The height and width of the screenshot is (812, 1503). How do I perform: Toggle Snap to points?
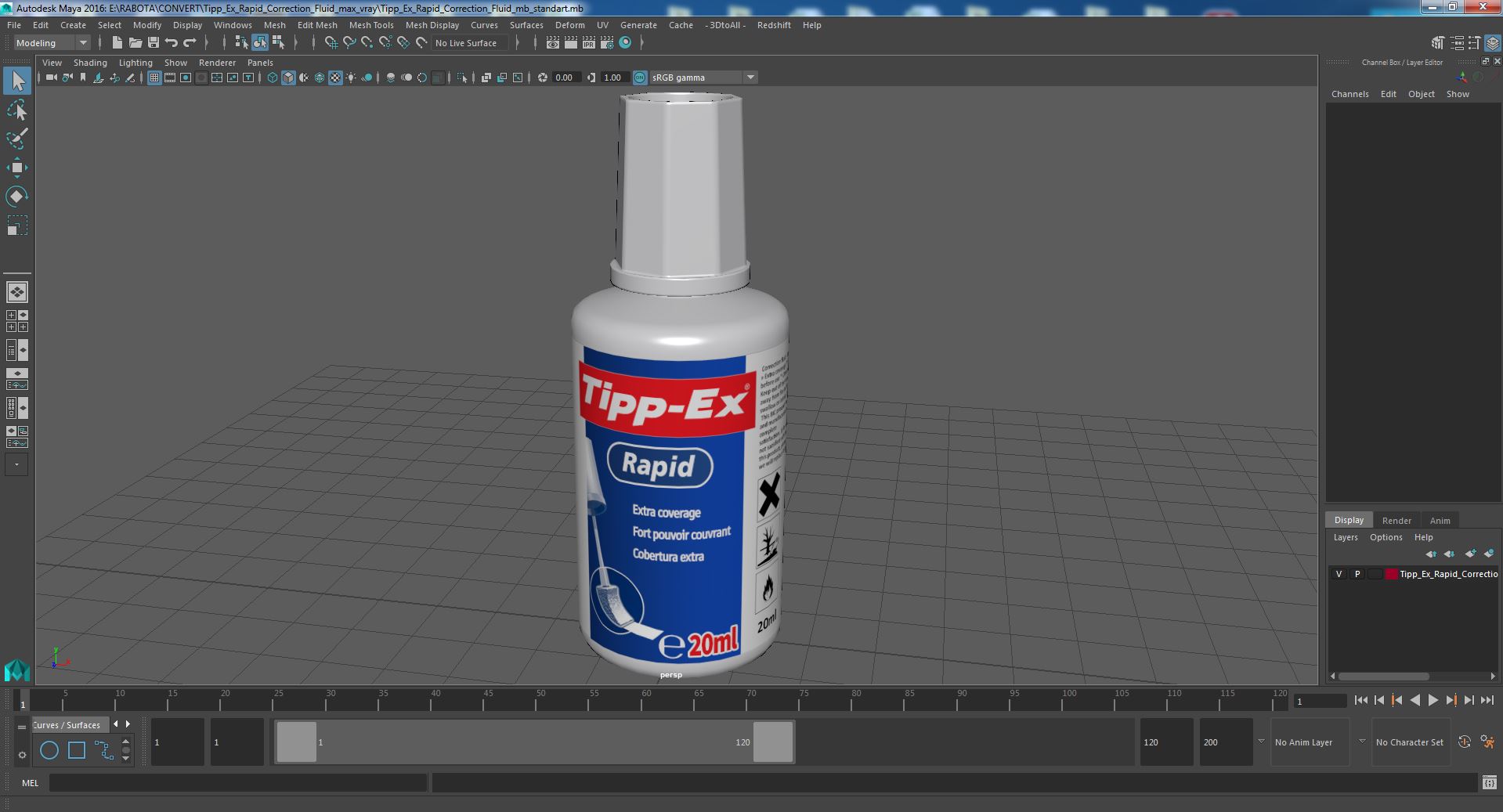[x=367, y=43]
